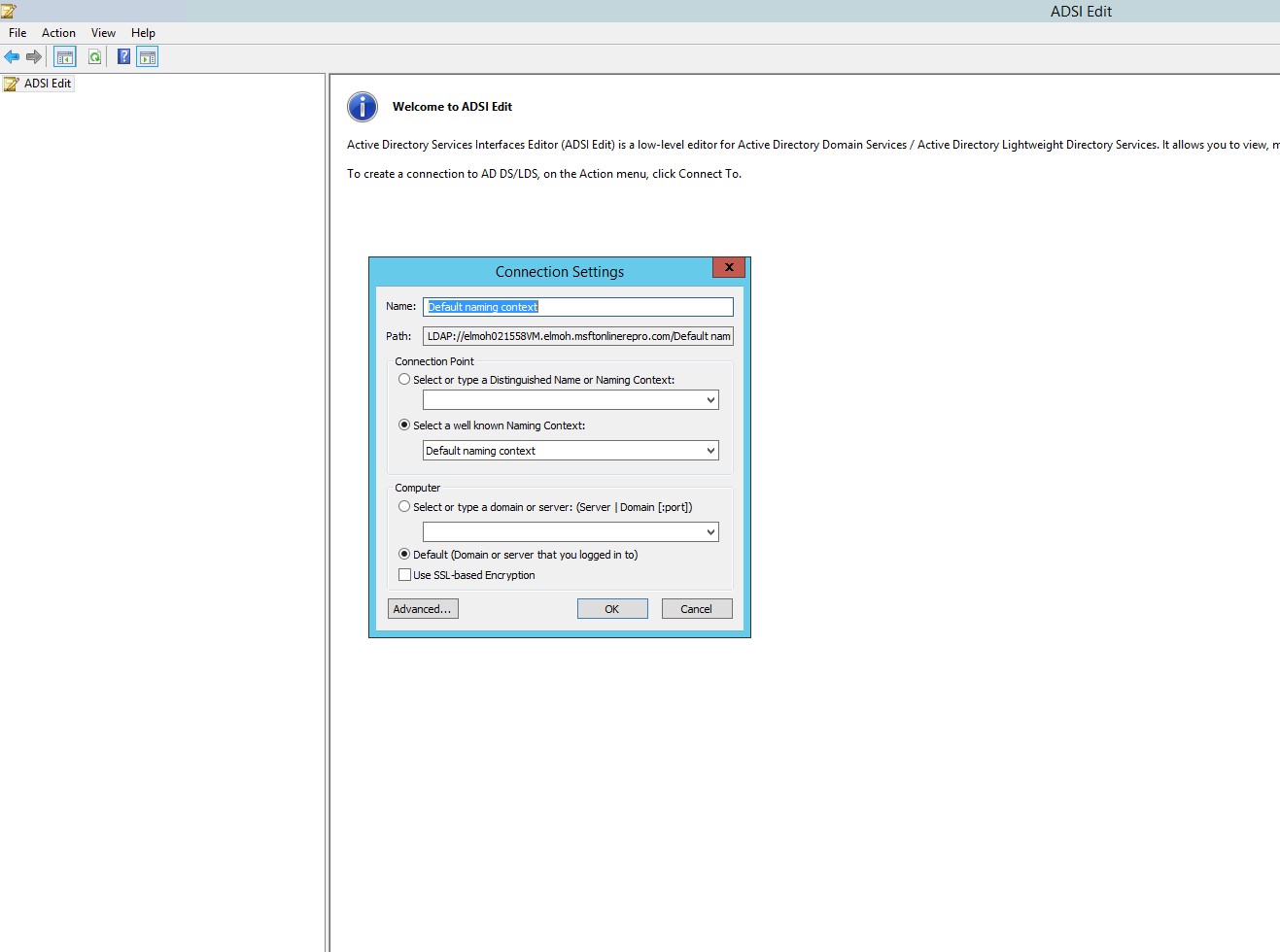The width and height of the screenshot is (1280, 952).
Task: Click the Advanced... button
Action: (423, 609)
